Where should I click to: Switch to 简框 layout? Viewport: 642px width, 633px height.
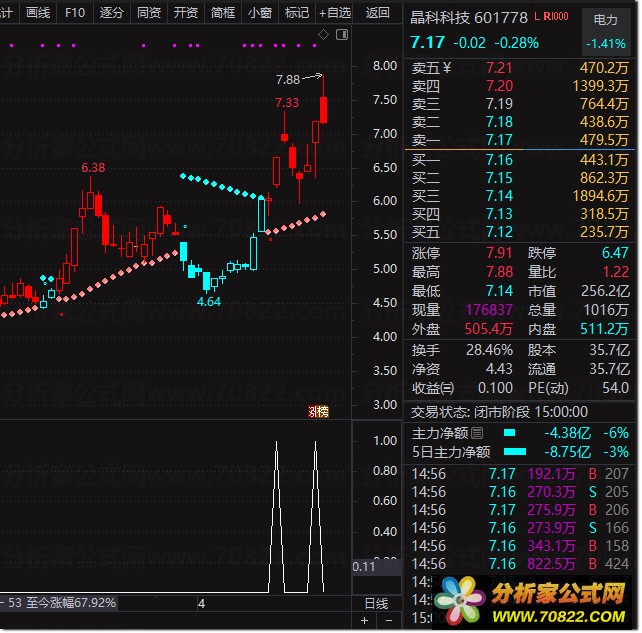point(223,13)
